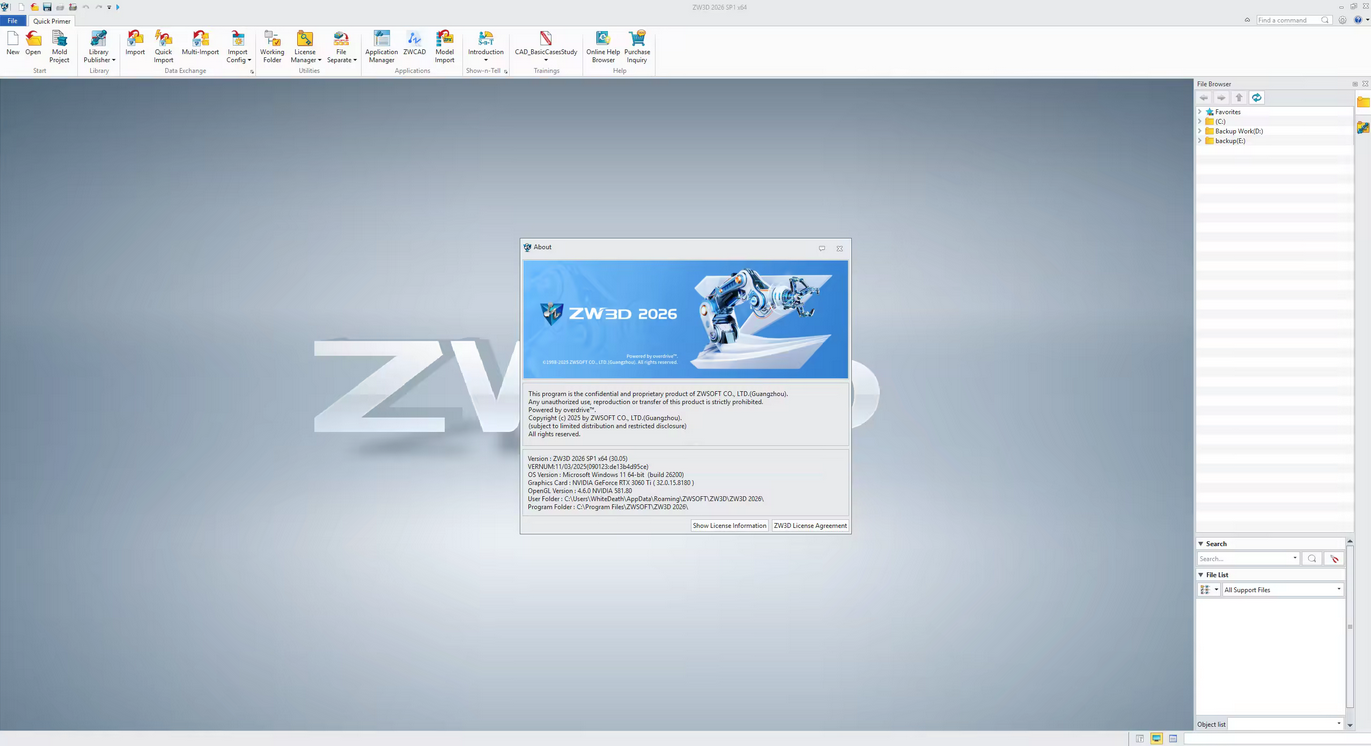
Task: Open the Model Import tool
Action: (444, 47)
